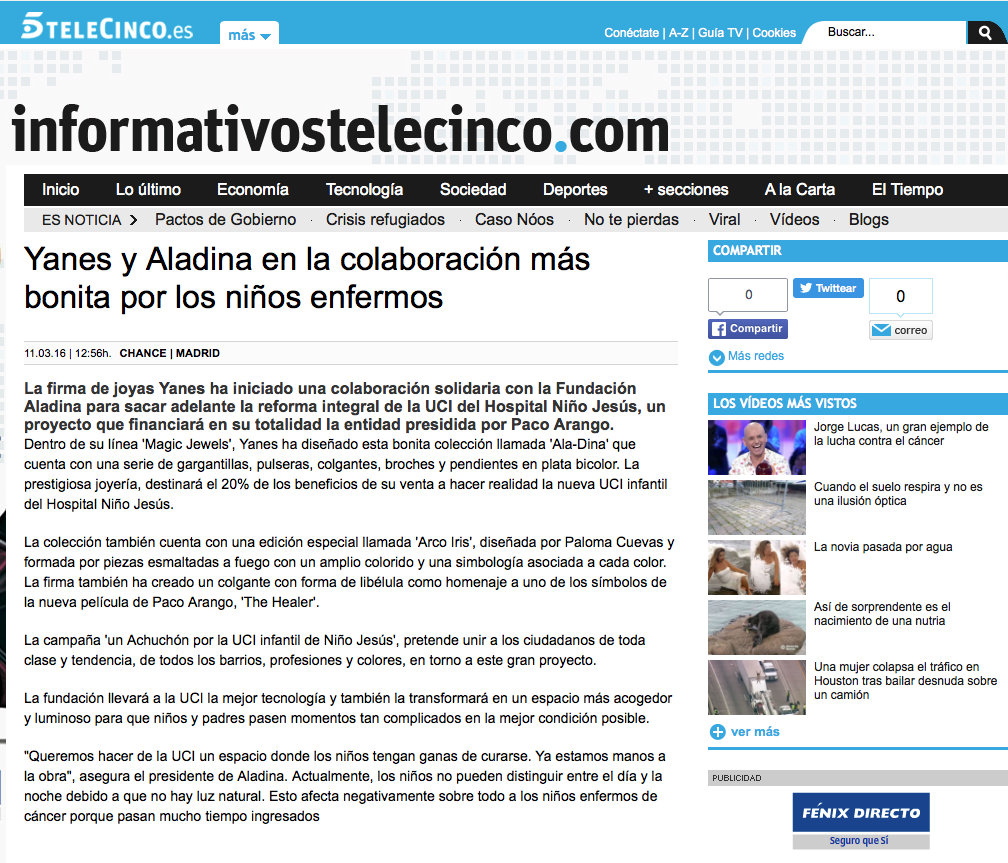
Task: Select Deportes in navigation bar
Action: click(x=575, y=190)
